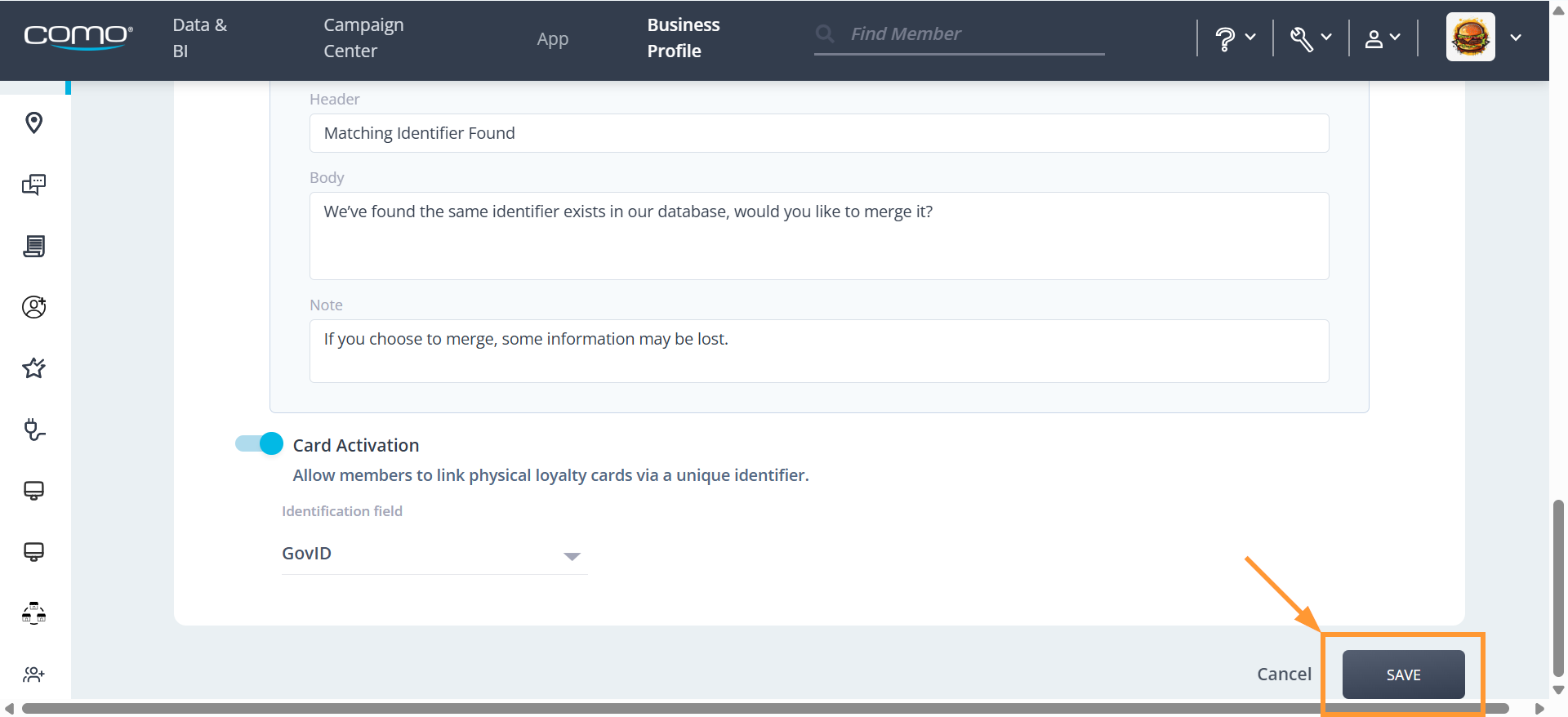This screenshot has width=1568, height=717.
Task: Click the horizontal scrollbar thumb
Action: 764,708
